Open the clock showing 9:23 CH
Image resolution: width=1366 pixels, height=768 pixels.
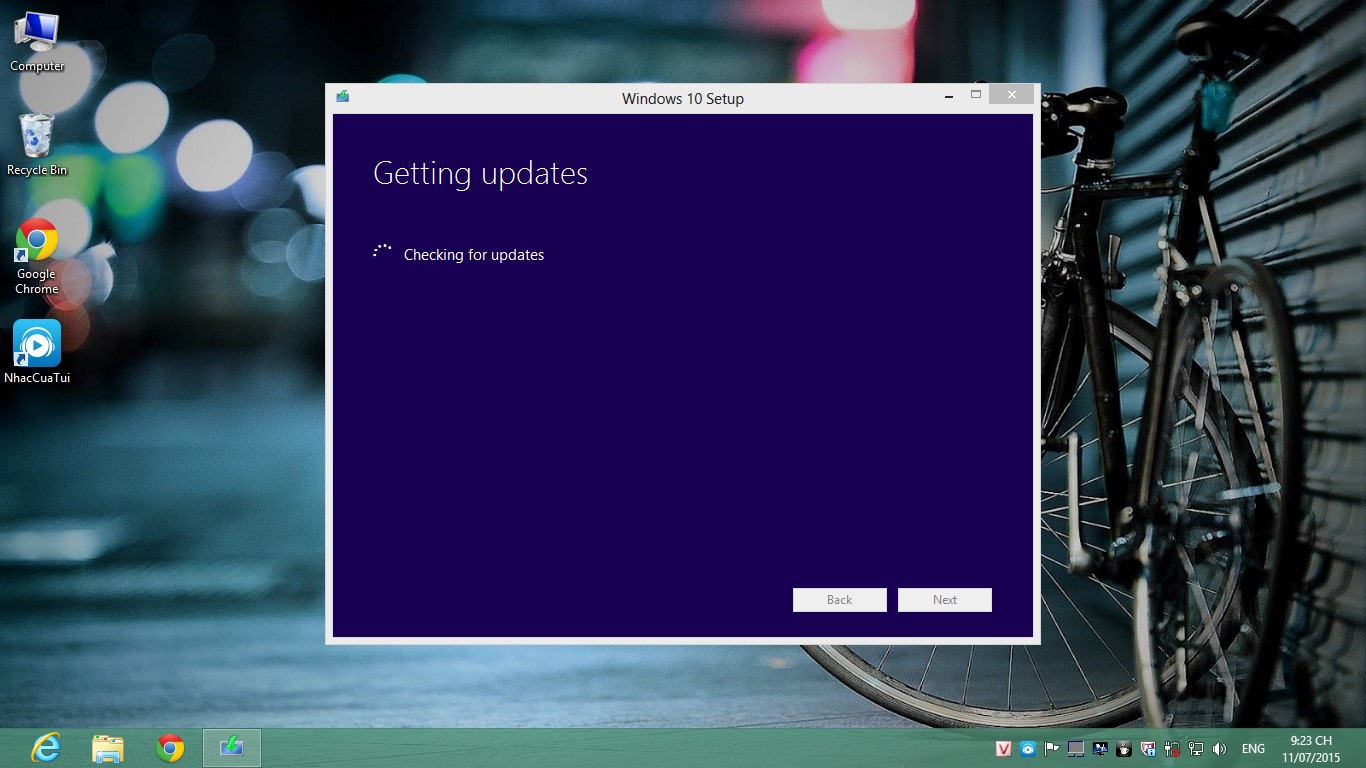click(x=1311, y=748)
